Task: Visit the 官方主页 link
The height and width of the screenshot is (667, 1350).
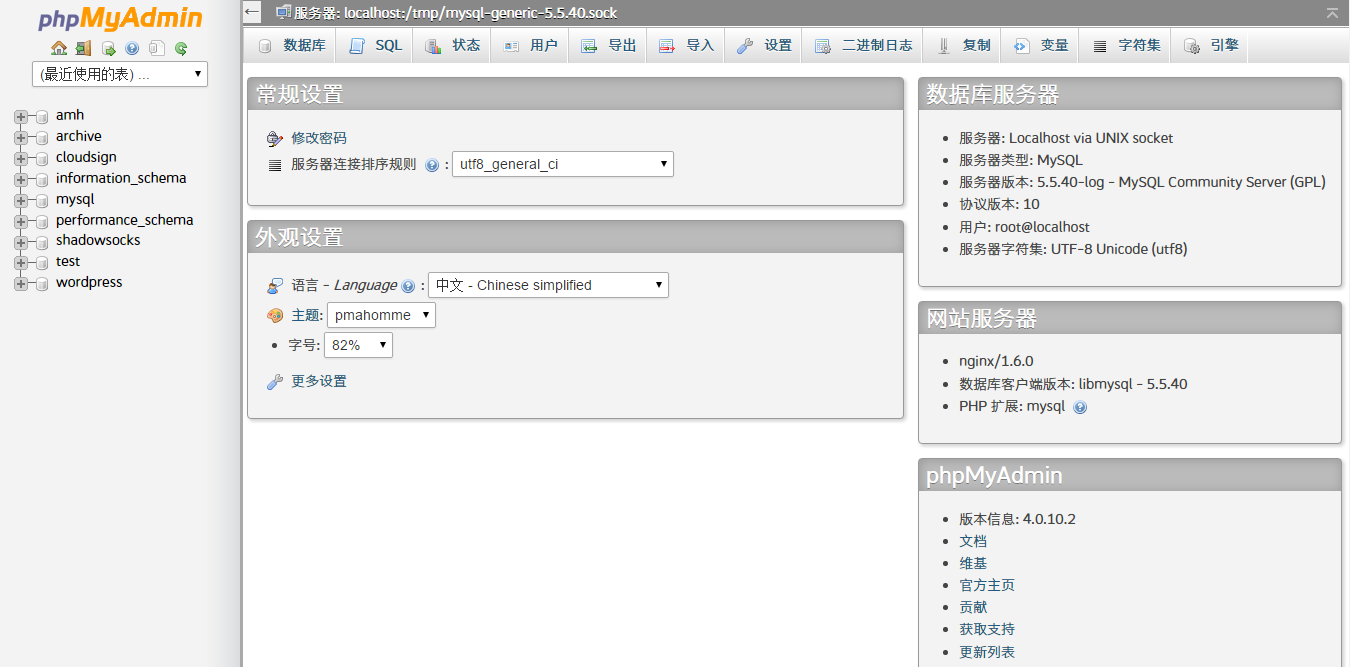Action: point(987,585)
